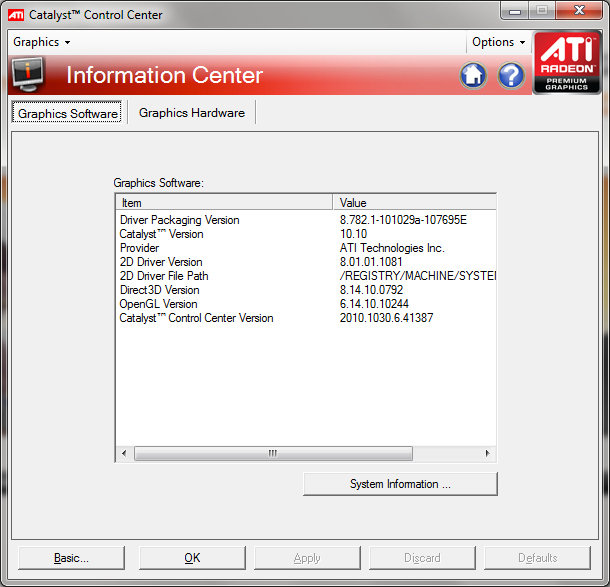Minimize the Catalyst Control Center window
The height and width of the screenshot is (587, 610).
(515, 11)
